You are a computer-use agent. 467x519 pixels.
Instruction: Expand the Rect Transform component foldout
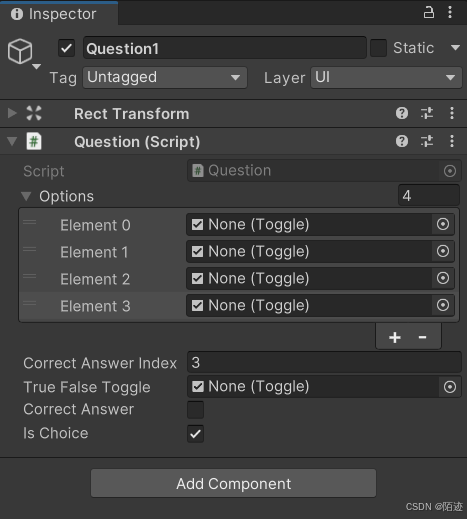pos(12,113)
